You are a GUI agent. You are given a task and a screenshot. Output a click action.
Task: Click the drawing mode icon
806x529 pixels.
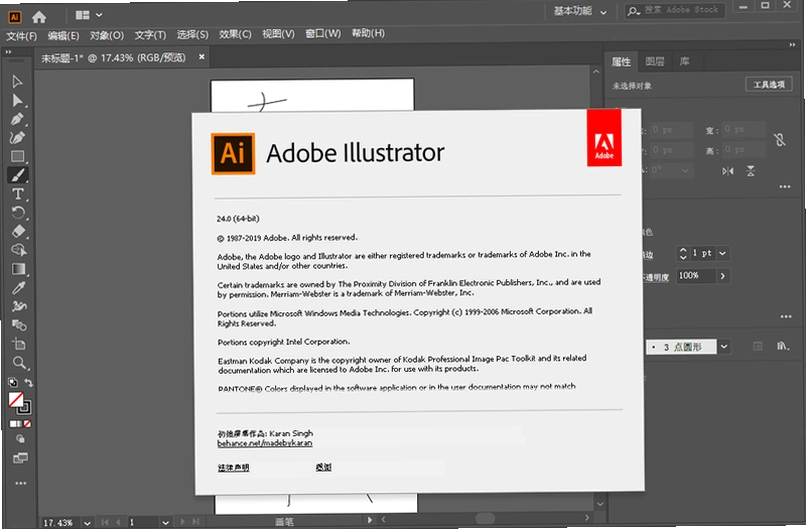21,439
